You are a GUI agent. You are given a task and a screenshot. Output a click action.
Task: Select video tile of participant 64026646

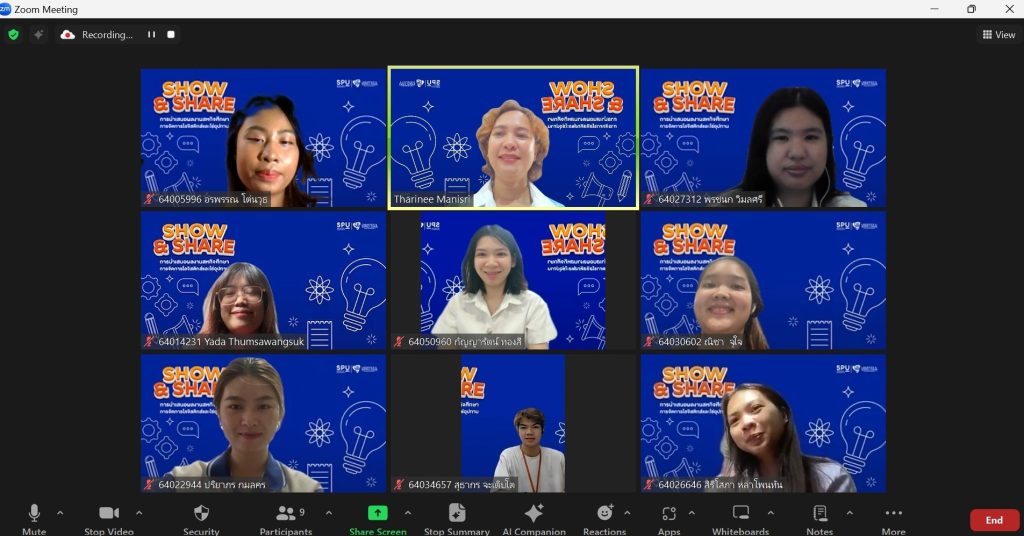pos(763,423)
